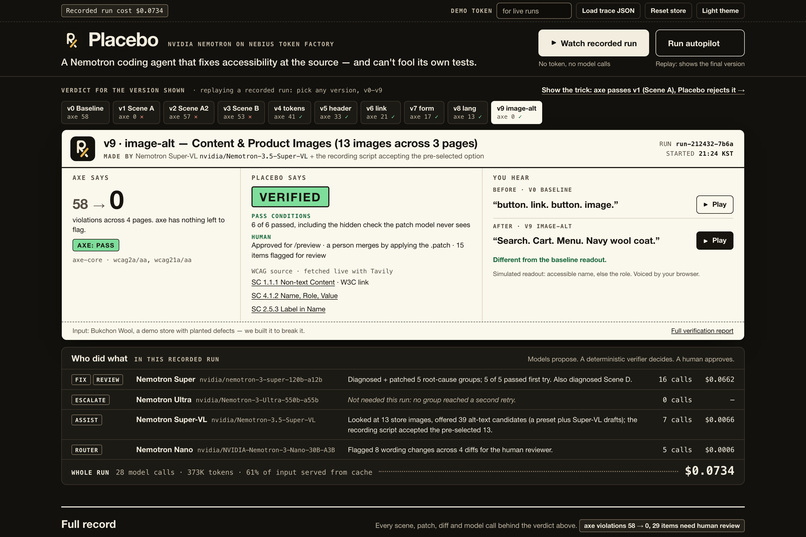Play the after v9 image-alt readout
Image resolution: width=806 pixels, height=537 pixels.
point(715,240)
